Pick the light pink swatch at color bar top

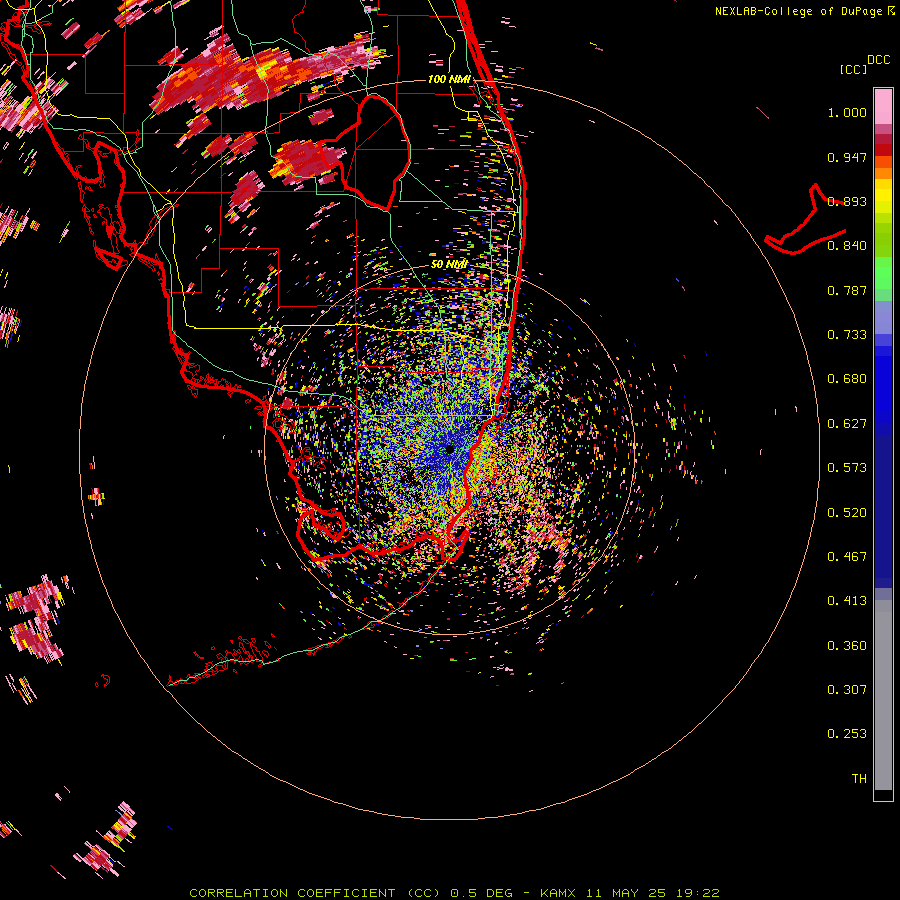pyautogui.click(x=883, y=107)
